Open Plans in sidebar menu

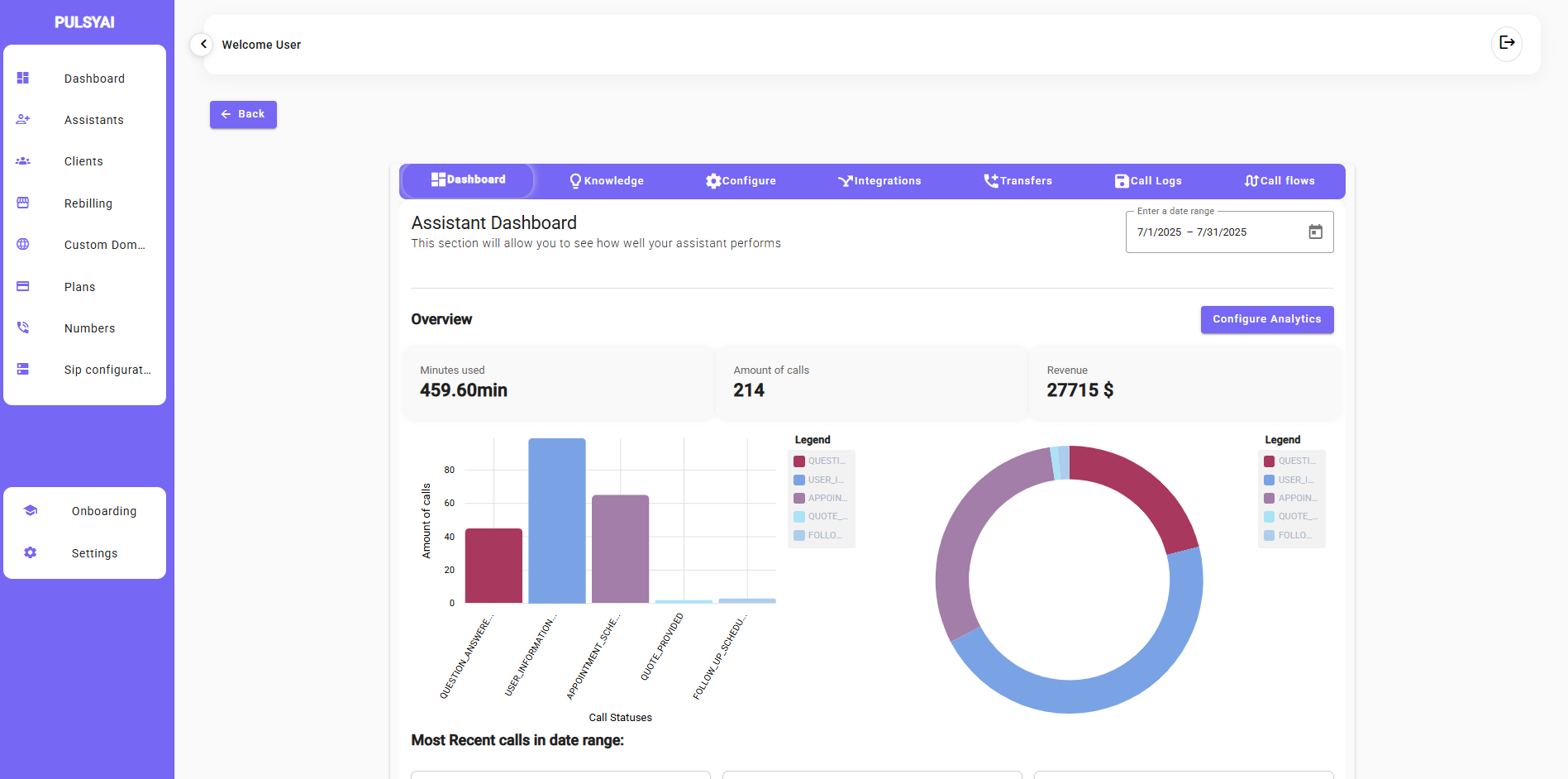pyautogui.click(x=84, y=287)
